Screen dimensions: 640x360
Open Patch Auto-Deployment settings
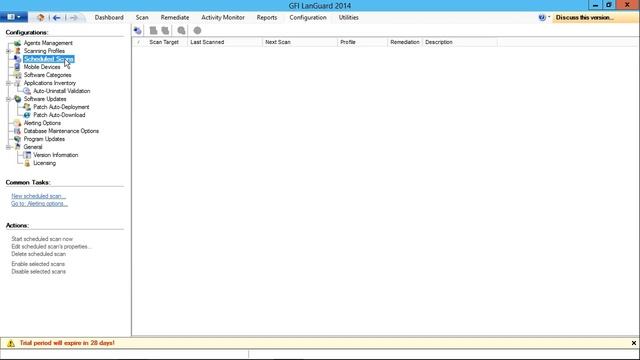61,107
